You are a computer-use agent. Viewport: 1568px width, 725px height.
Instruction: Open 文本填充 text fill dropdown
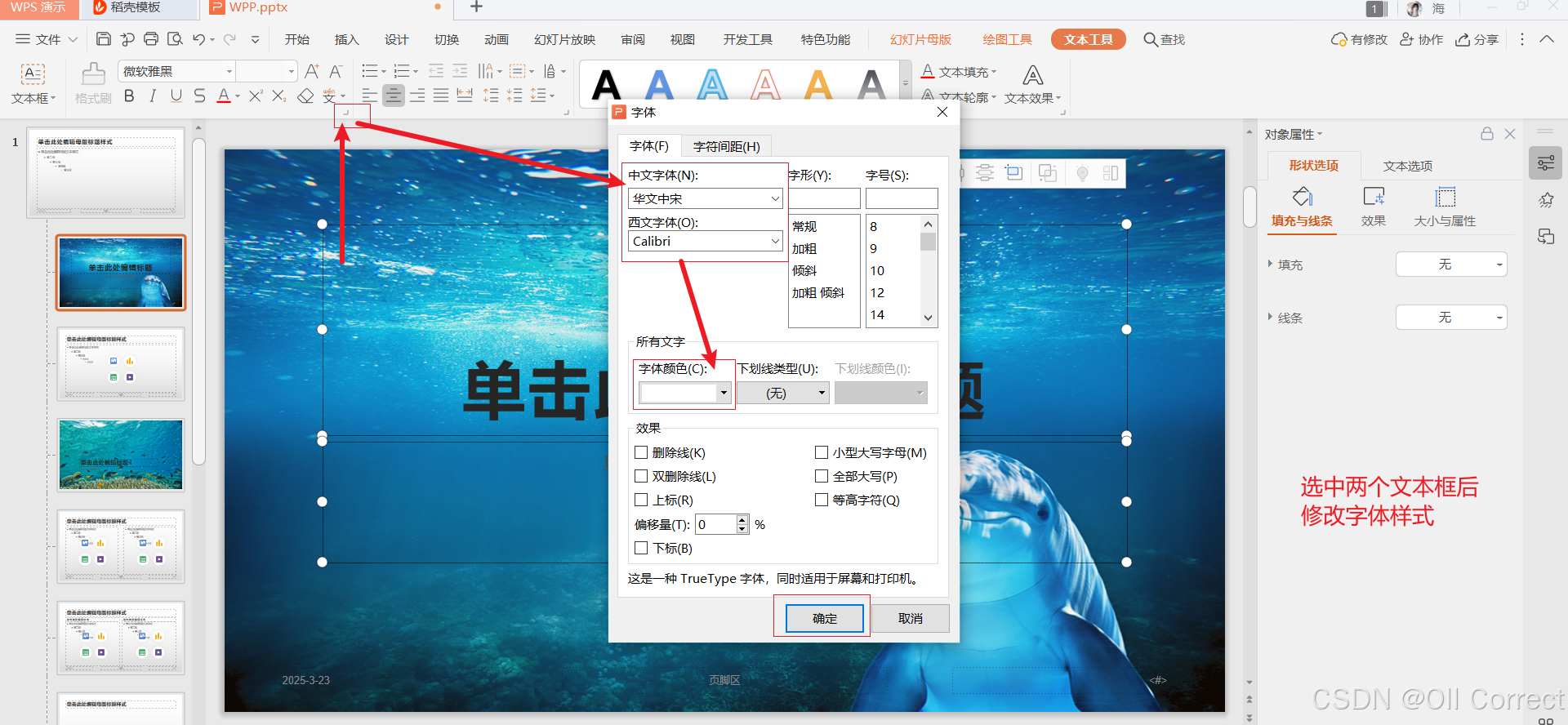pyautogui.click(x=959, y=72)
